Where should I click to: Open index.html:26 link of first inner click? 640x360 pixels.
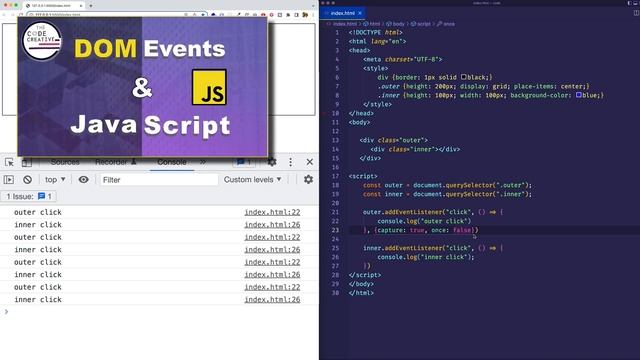coord(272,225)
